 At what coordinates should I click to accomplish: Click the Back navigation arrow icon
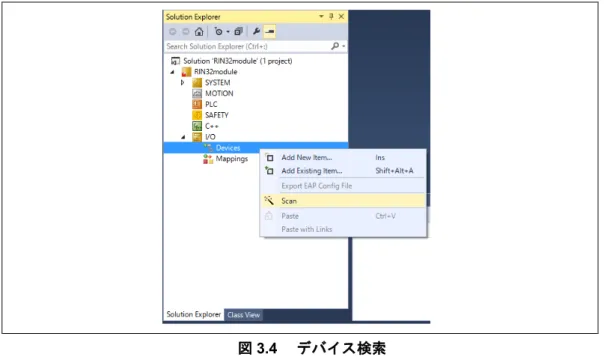(173, 32)
